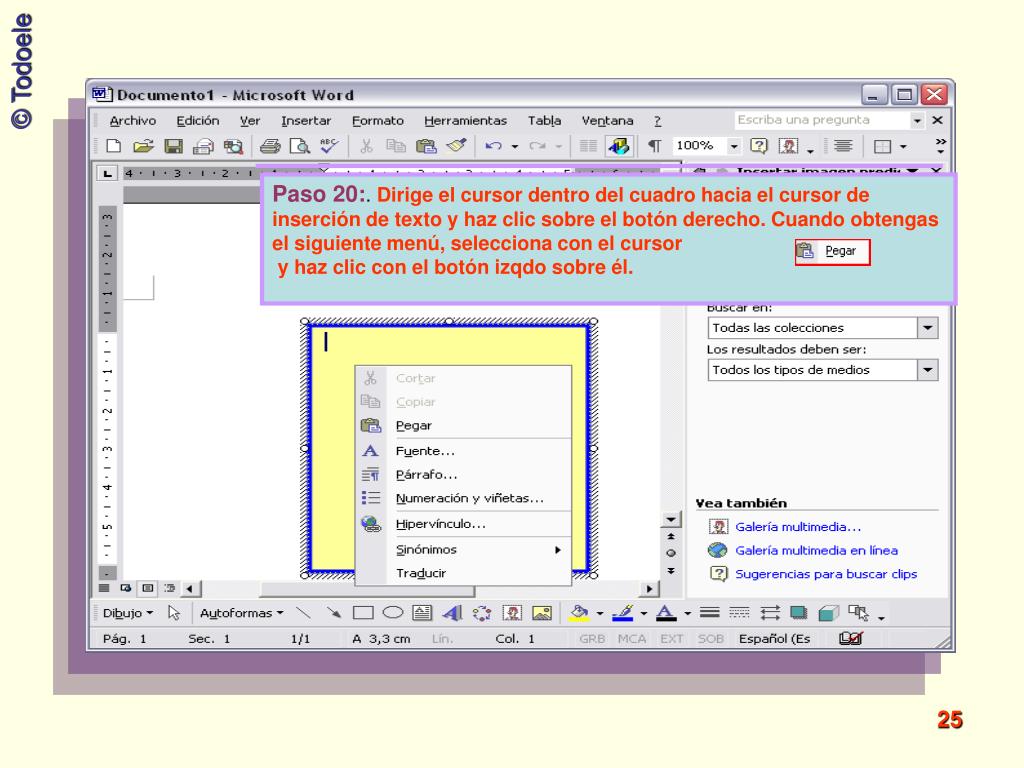Image resolution: width=1024 pixels, height=768 pixels.
Task: Run the ABC spelling check icon
Action: pos(328,146)
